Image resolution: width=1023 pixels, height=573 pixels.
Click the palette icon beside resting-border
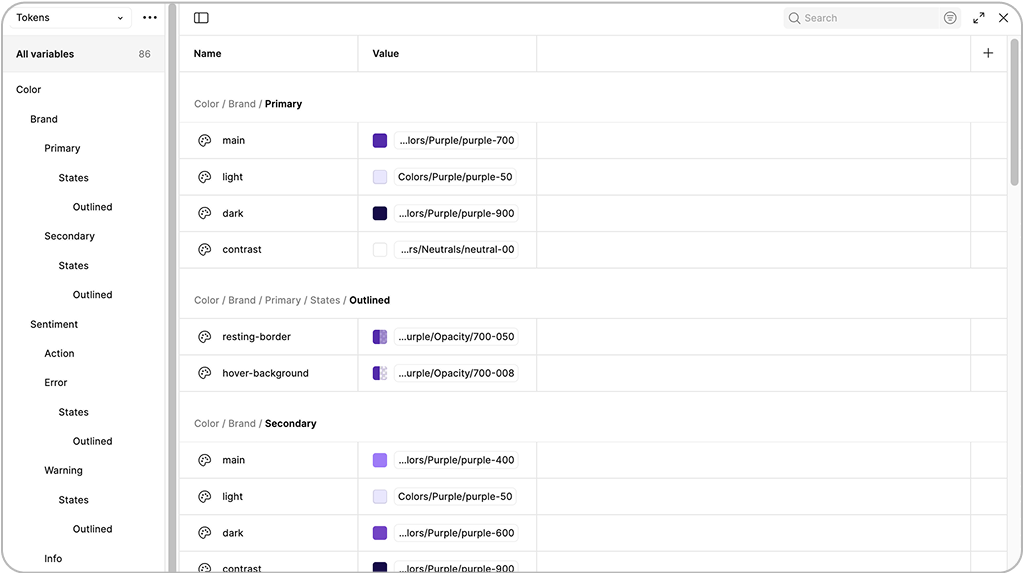tap(205, 337)
